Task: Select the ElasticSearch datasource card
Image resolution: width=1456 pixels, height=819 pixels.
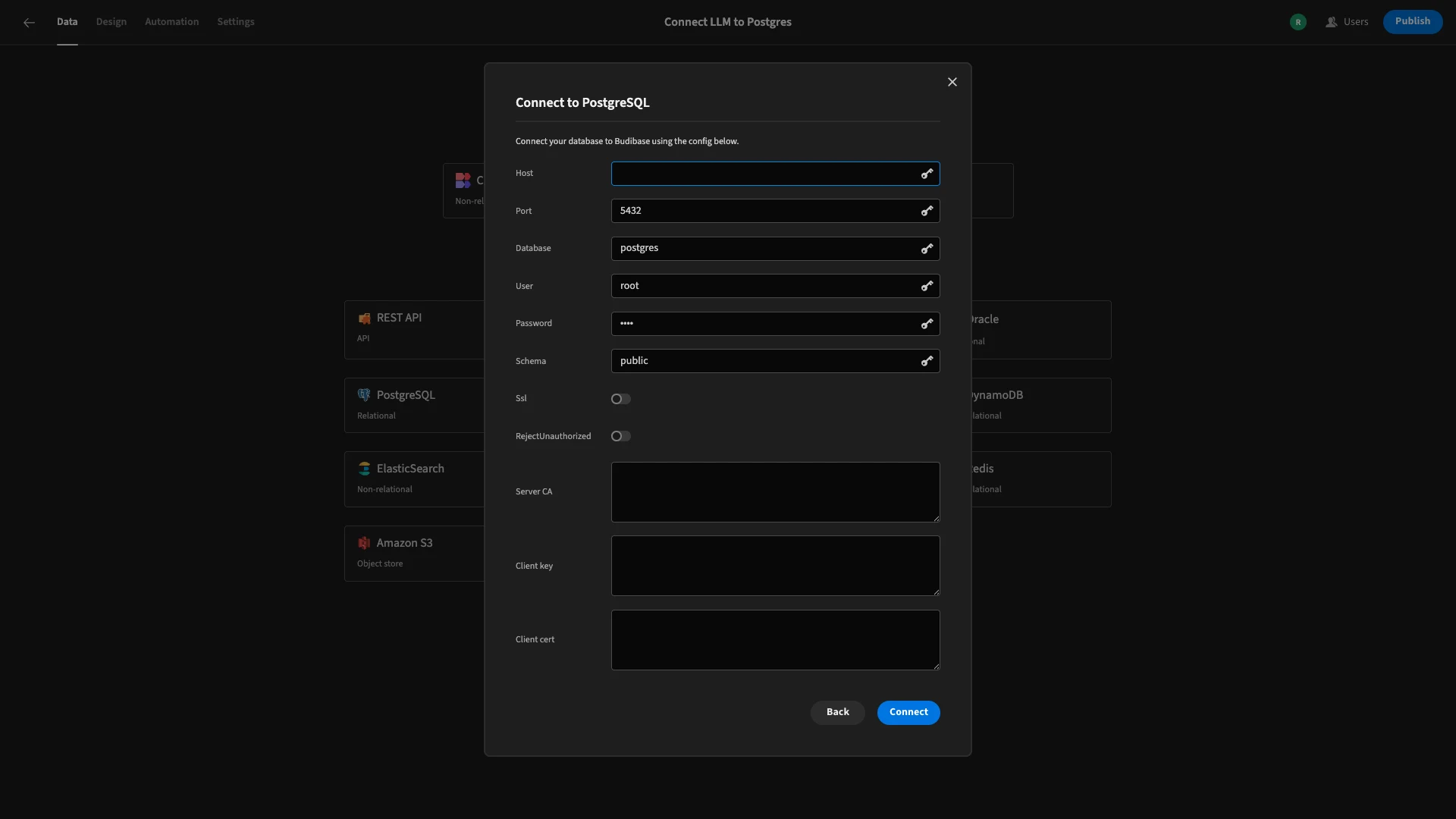Action: point(414,479)
